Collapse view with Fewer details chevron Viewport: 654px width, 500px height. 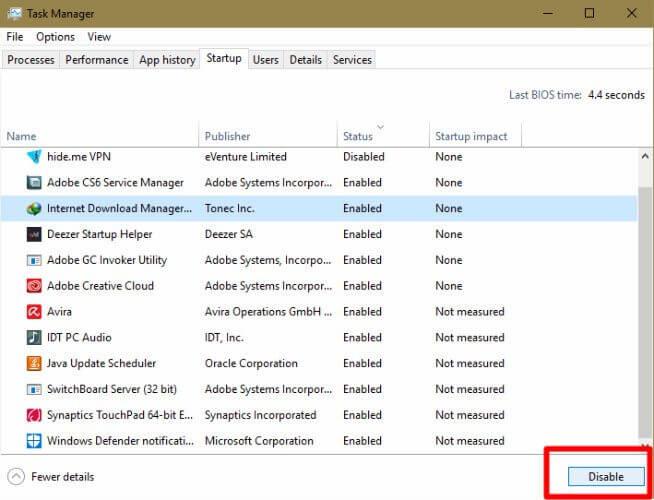pyautogui.click(x=16, y=477)
